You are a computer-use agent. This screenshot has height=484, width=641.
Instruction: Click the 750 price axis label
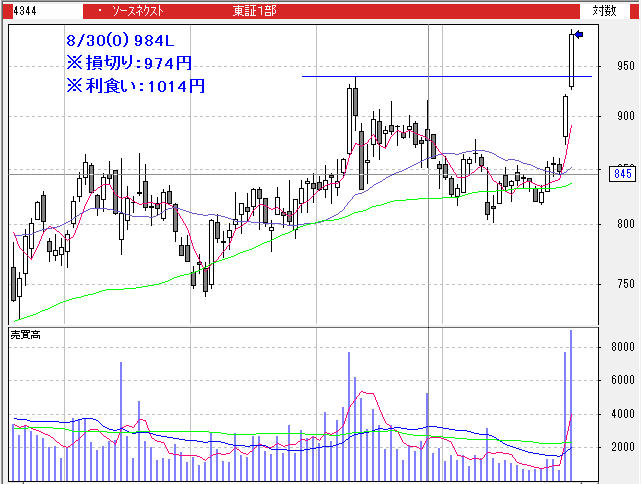coord(627,285)
